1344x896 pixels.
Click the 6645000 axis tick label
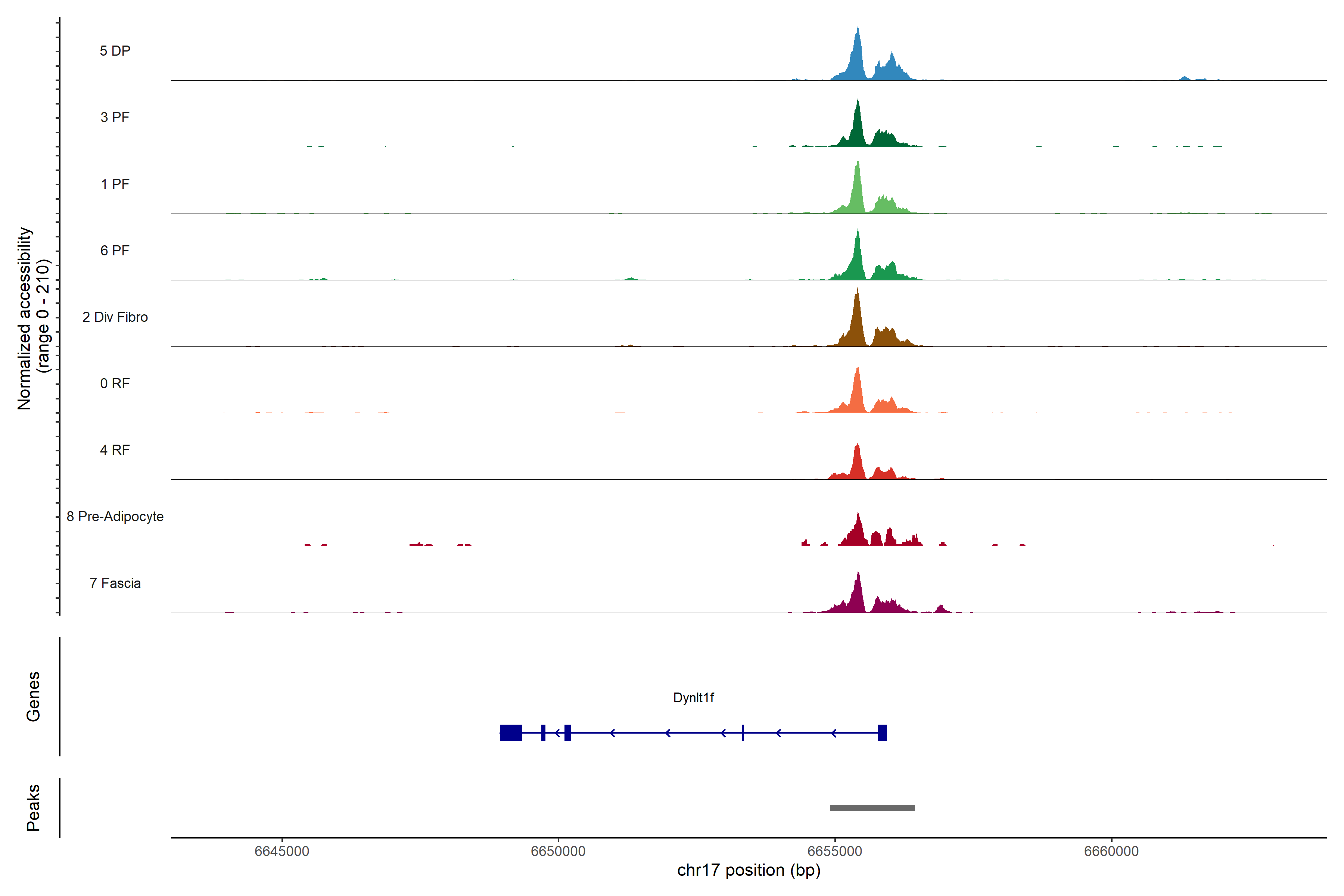click(x=282, y=852)
